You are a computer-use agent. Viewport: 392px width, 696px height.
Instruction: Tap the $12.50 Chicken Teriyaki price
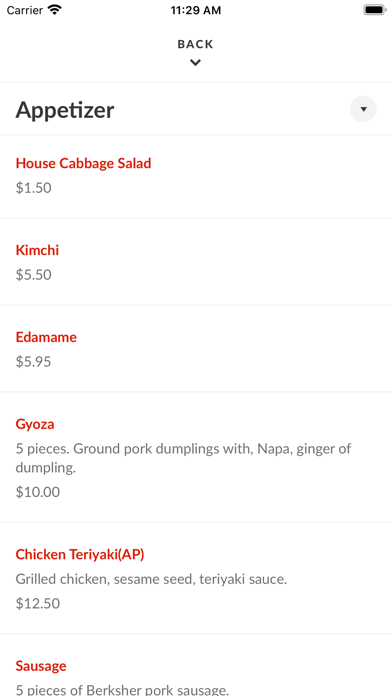click(x=38, y=603)
